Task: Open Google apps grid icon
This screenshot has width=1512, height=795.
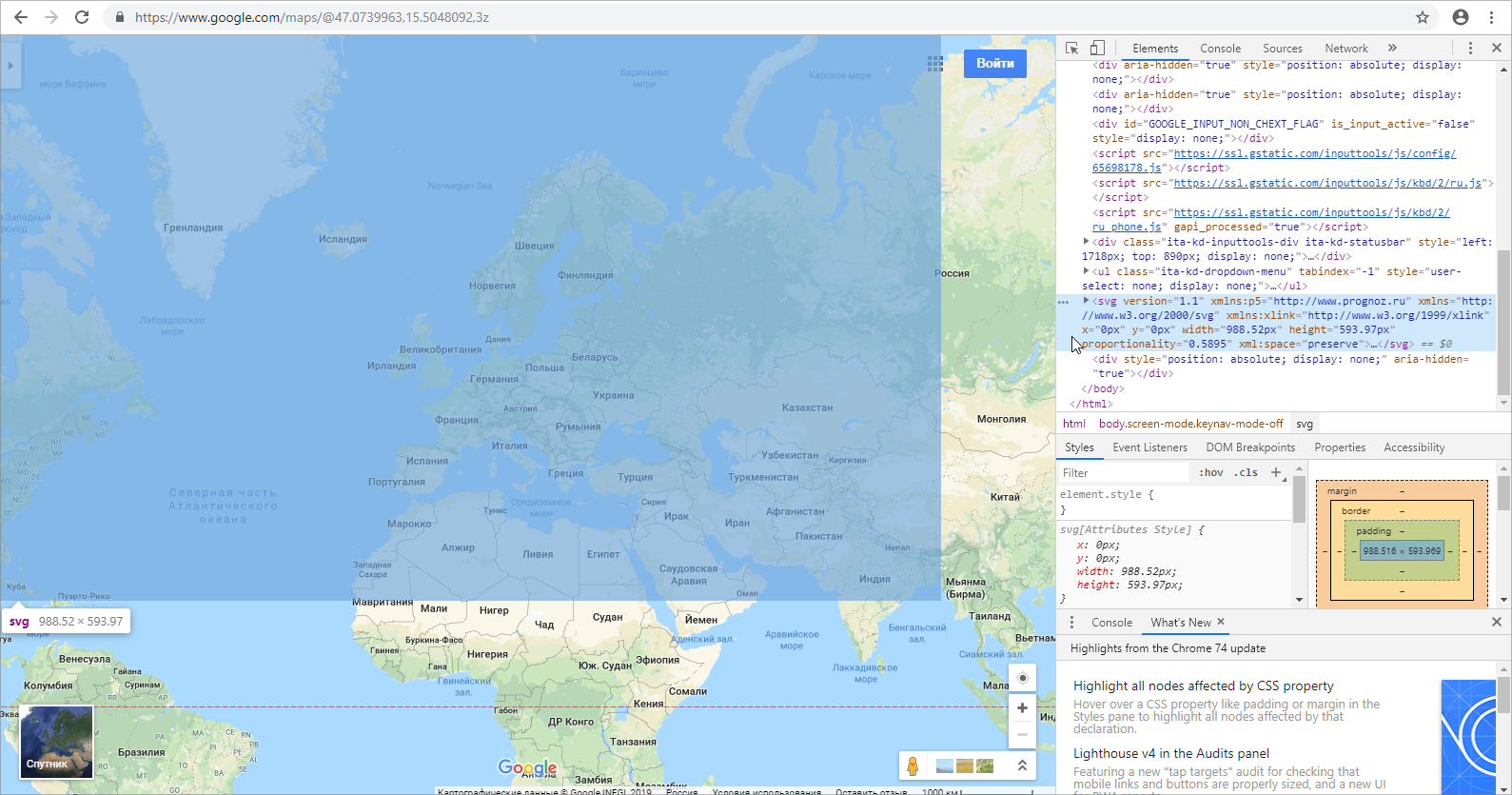Action: (935, 63)
